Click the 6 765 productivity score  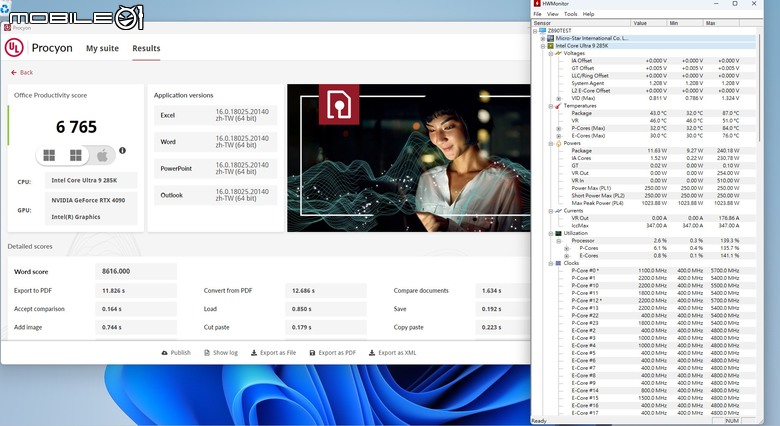click(x=76, y=127)
